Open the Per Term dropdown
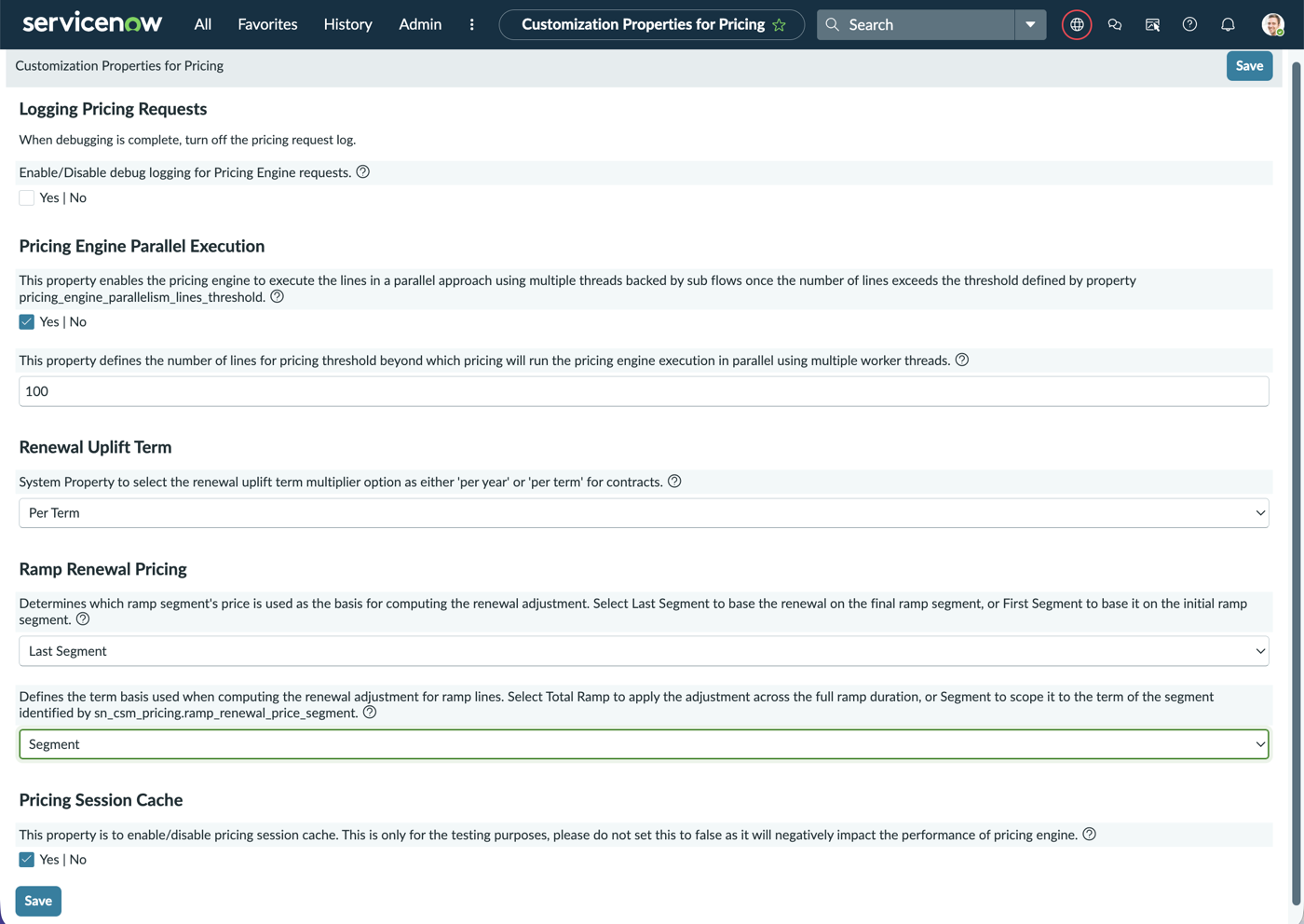 pos(644,513)
